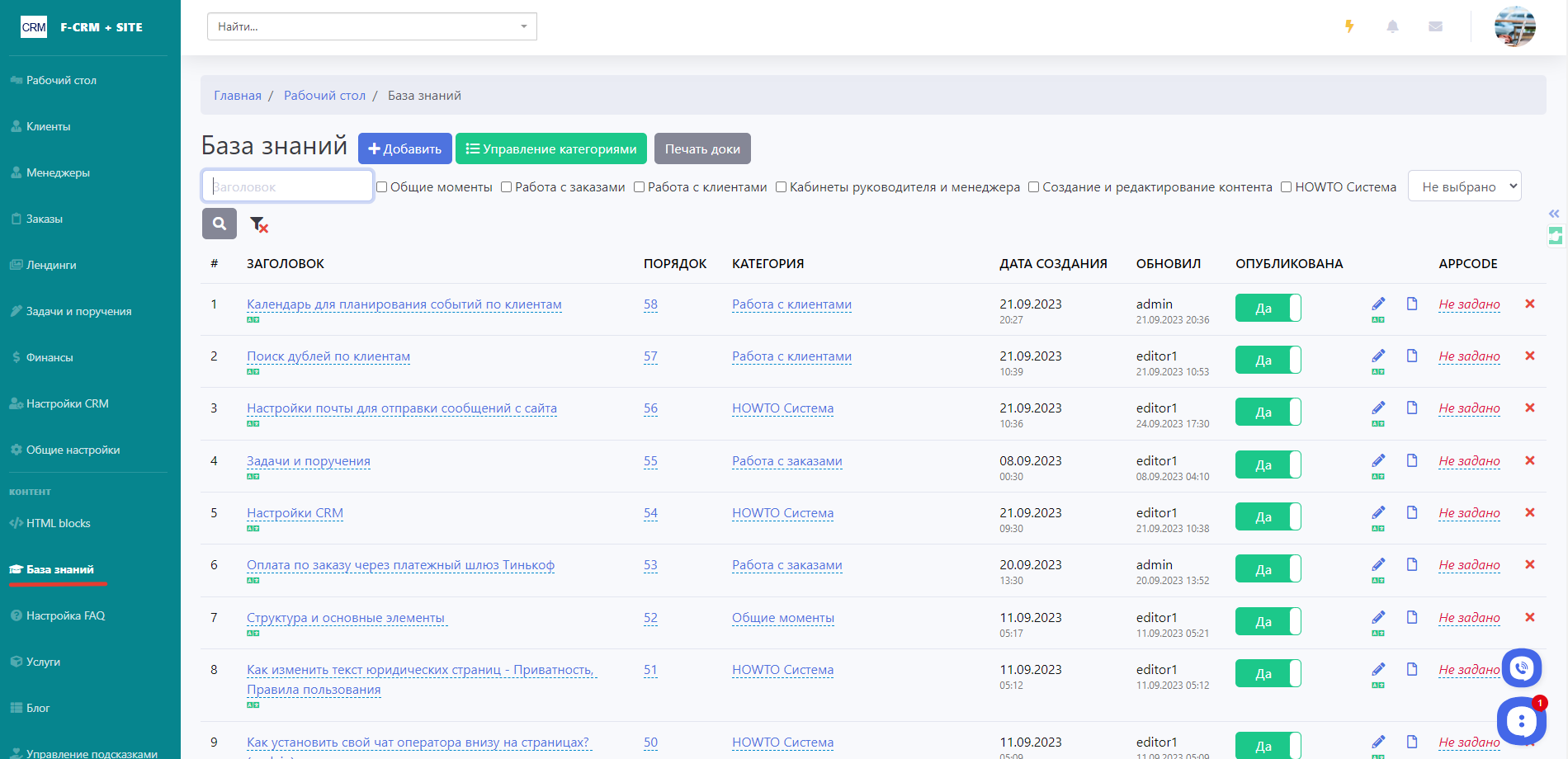
Task: Collapse the side panel with double chevron
Action: pyautogui.click(x=1554, y=214)
